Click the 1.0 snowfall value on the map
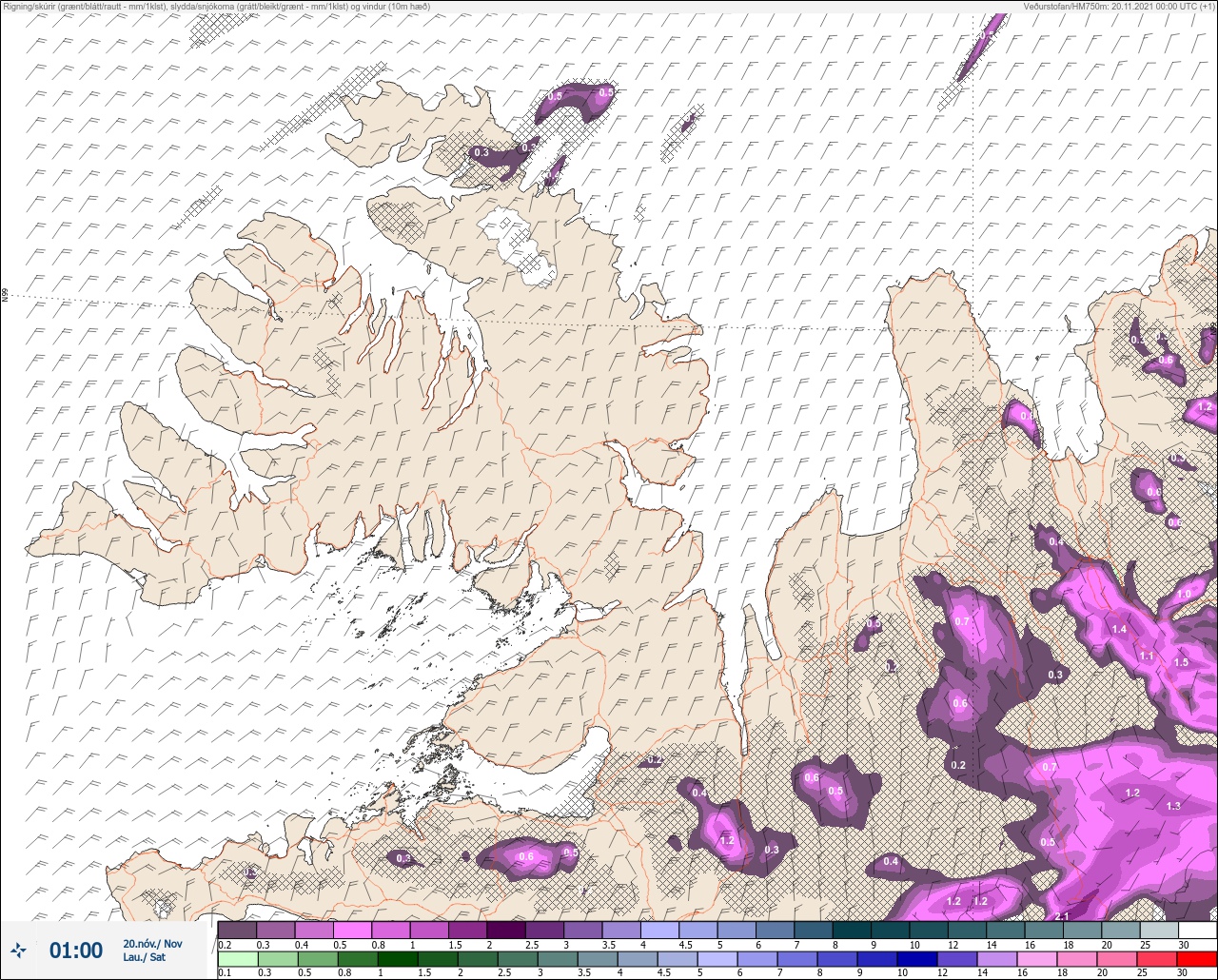Viewport: 1218px width, 980px height. coord(1184,594)
